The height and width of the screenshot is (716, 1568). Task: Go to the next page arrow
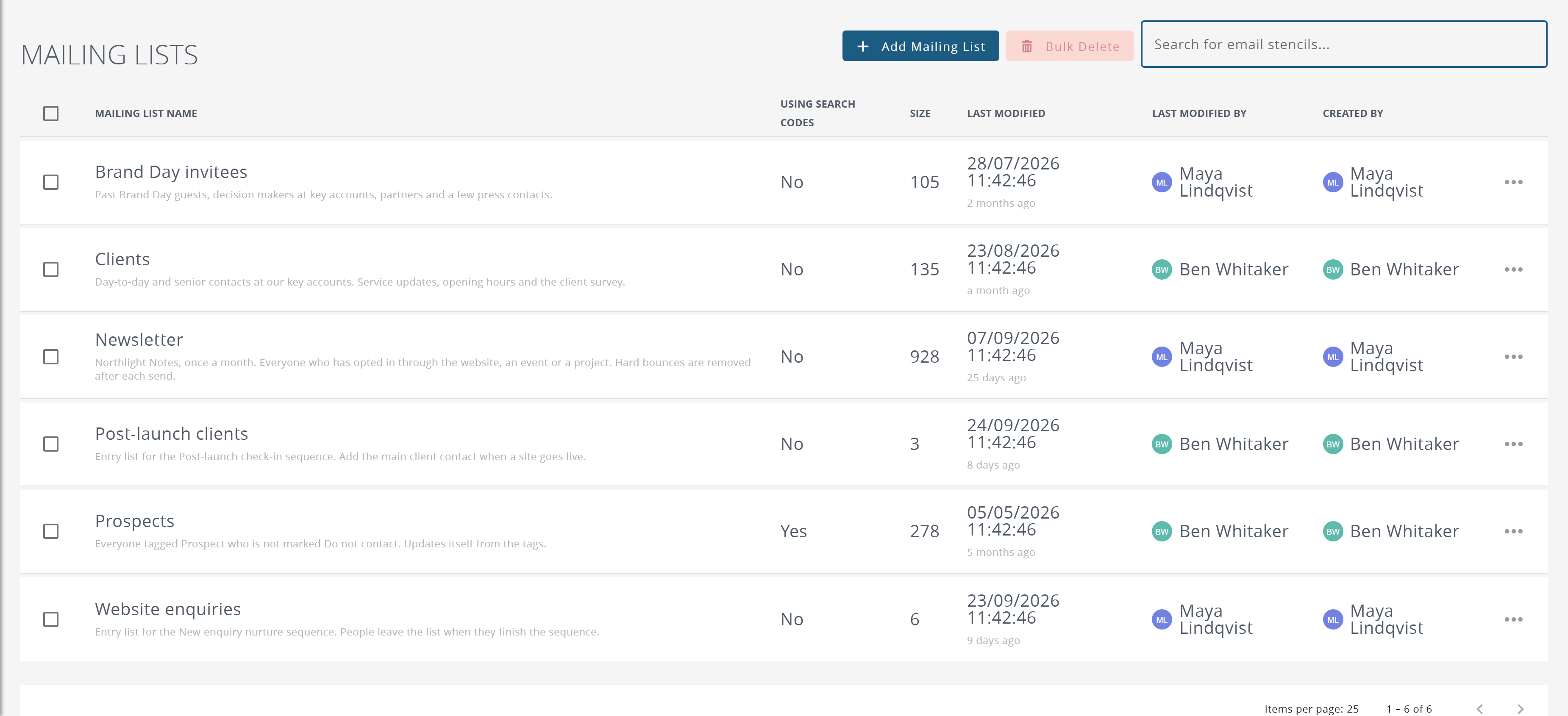(x=1520, y=709)
